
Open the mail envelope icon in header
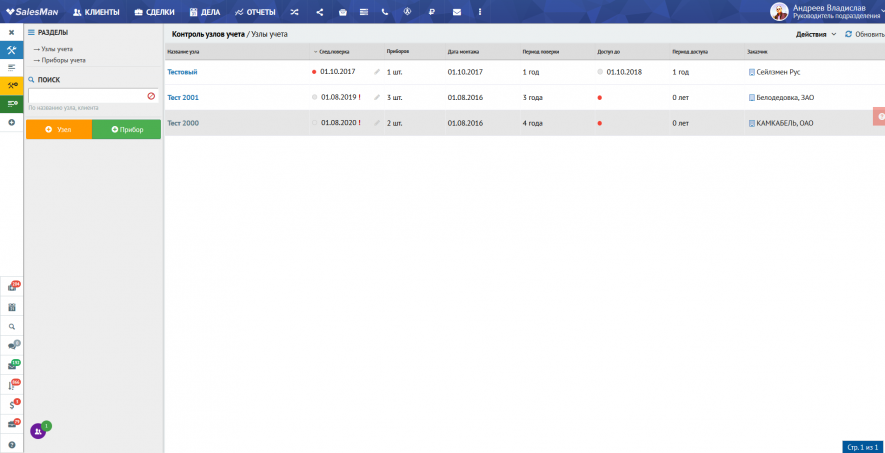(456, 12)
